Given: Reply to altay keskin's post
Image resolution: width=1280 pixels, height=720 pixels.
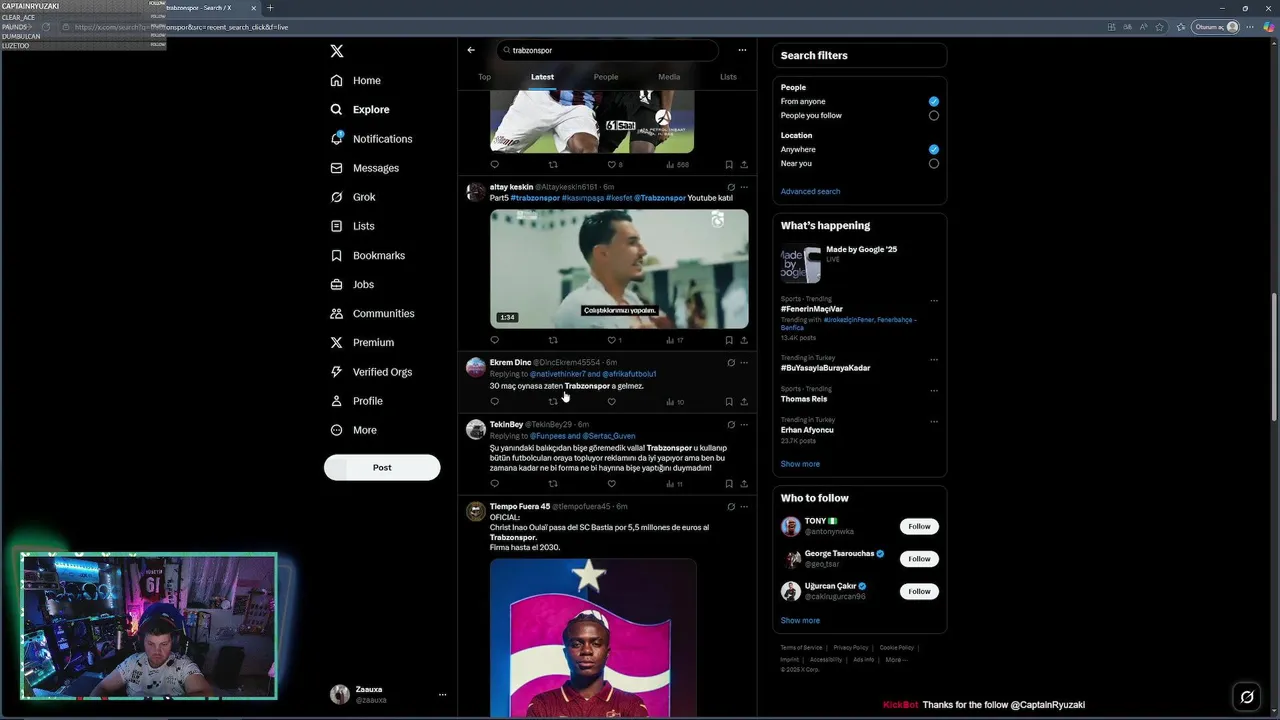Looking at the screenshot, I should [x=494, y=340].
